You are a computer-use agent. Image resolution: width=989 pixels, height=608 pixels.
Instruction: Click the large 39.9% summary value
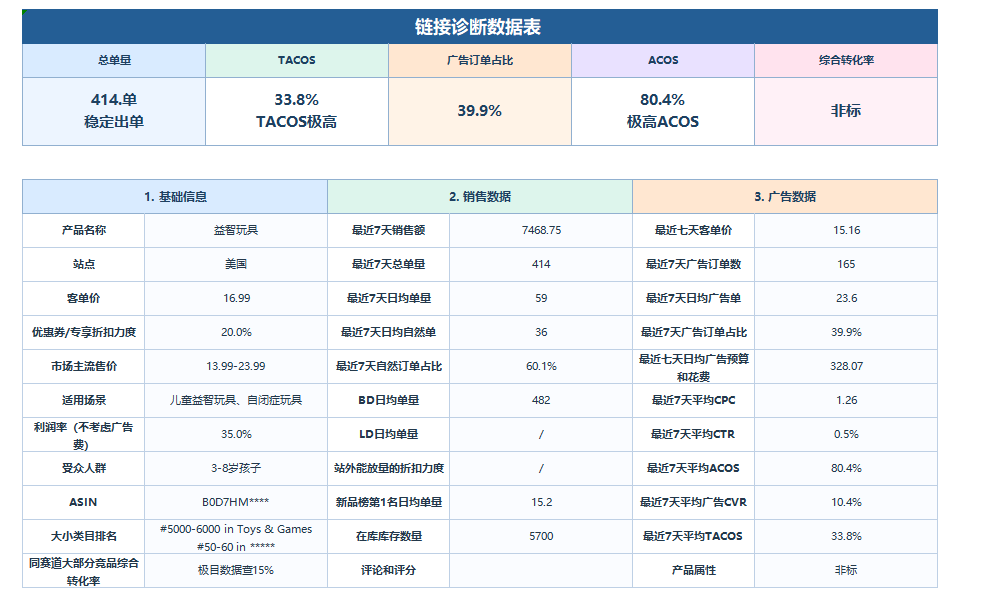[480, 111]
